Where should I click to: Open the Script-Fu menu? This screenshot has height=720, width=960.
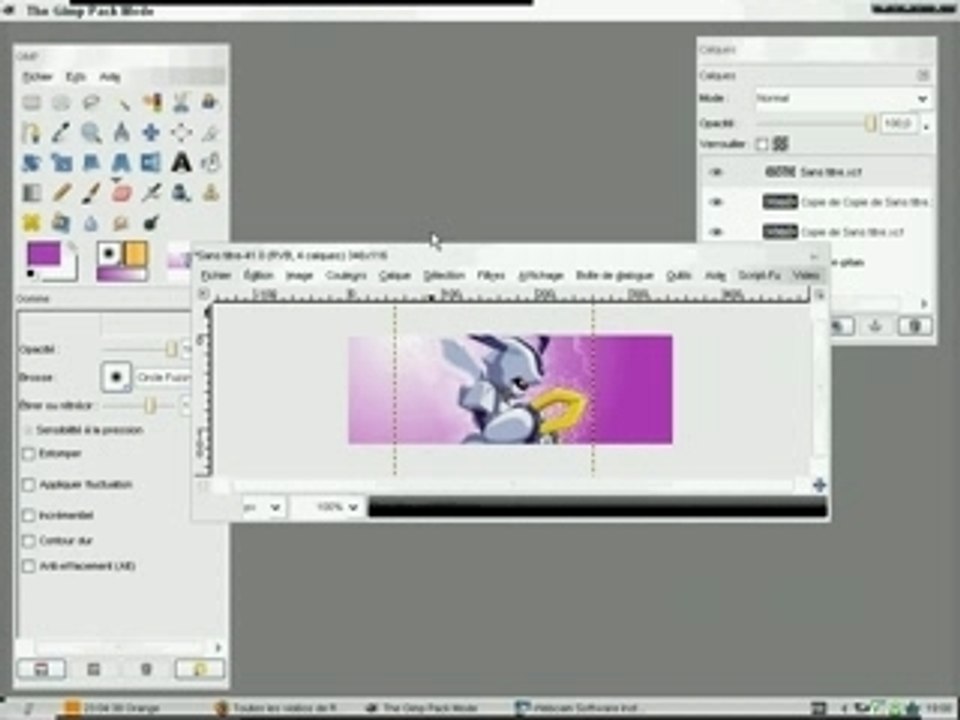click(759, 276)
